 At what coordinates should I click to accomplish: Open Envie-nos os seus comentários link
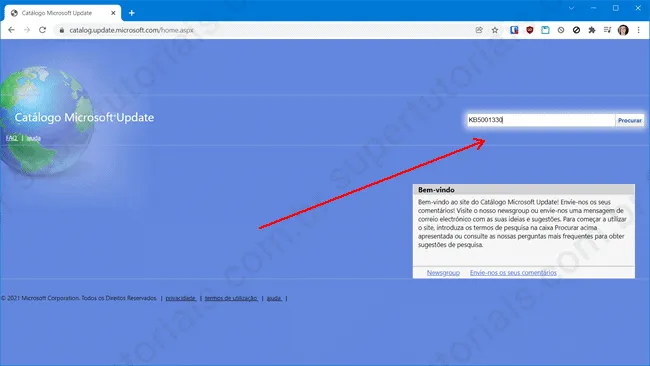pos(513,272)
